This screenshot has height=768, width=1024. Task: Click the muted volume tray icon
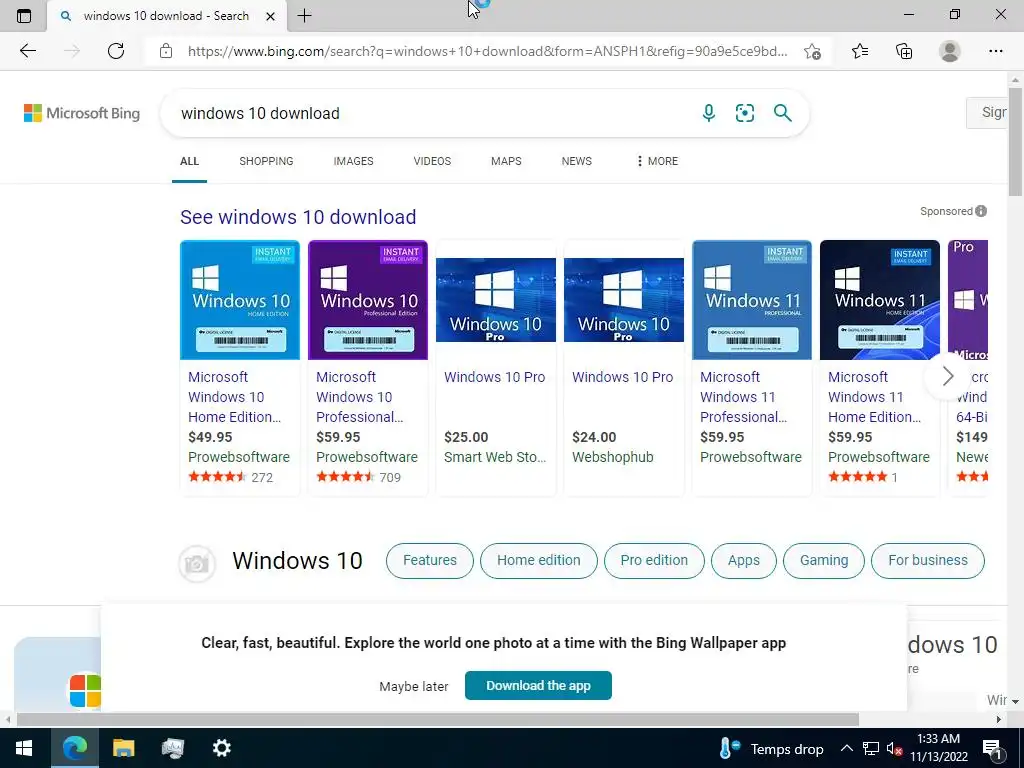tap(894, 748)
